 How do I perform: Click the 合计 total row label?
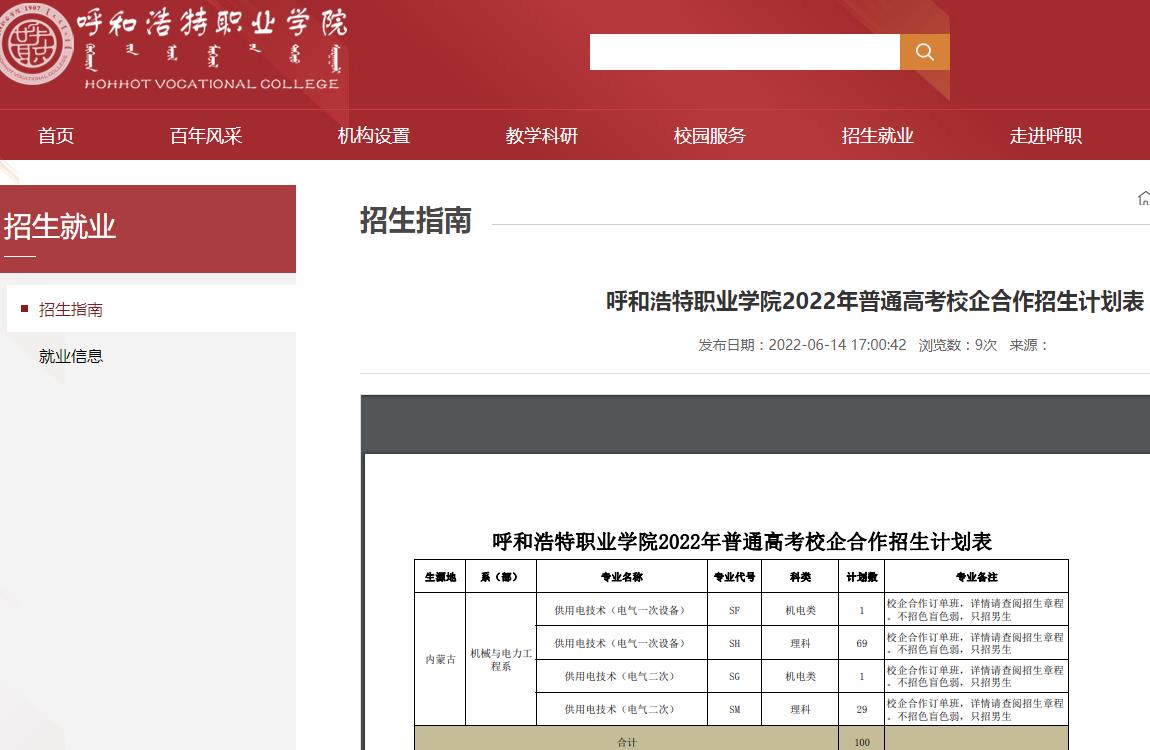626,741
